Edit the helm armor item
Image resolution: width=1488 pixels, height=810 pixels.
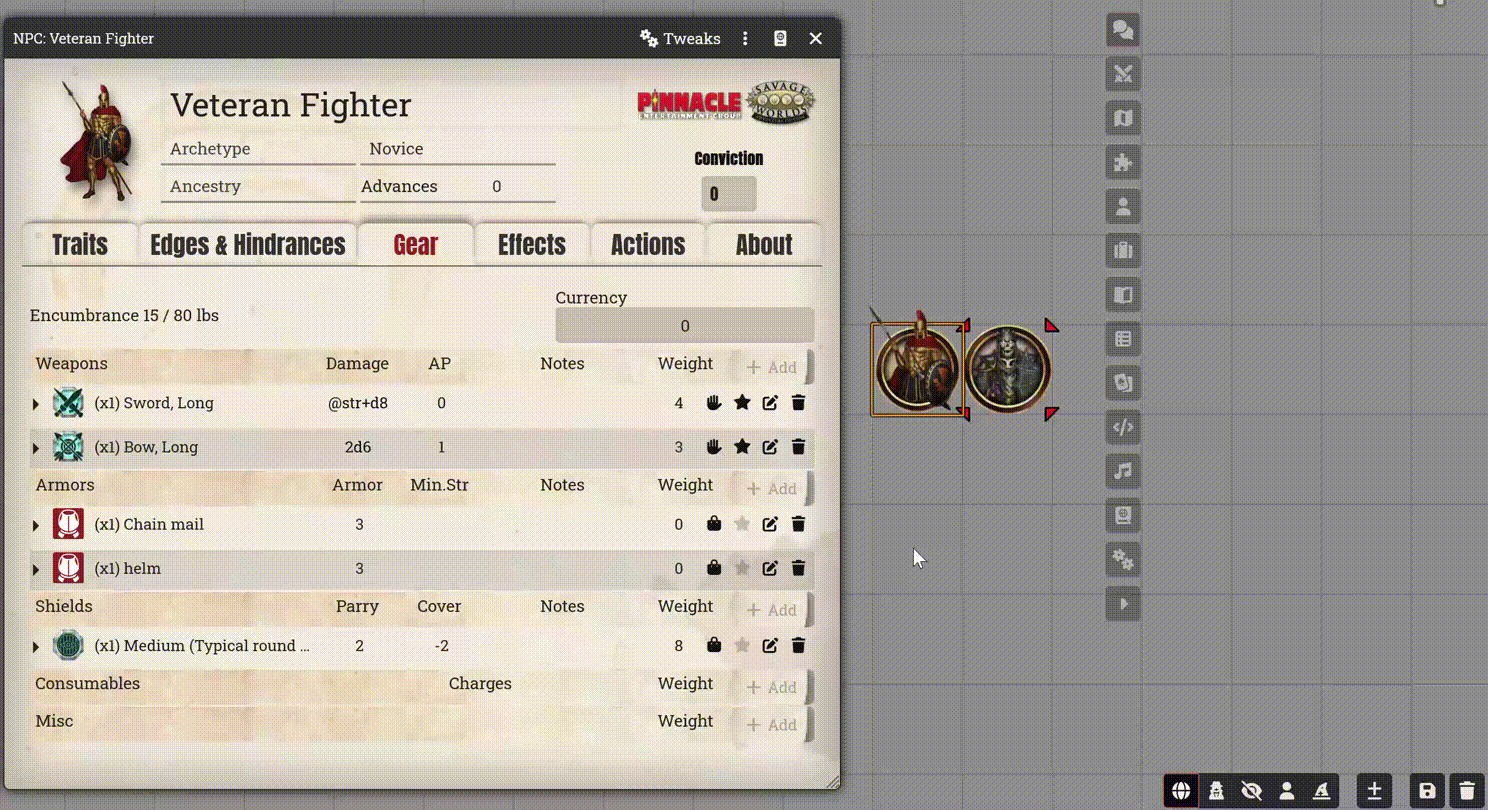(770, 568)
